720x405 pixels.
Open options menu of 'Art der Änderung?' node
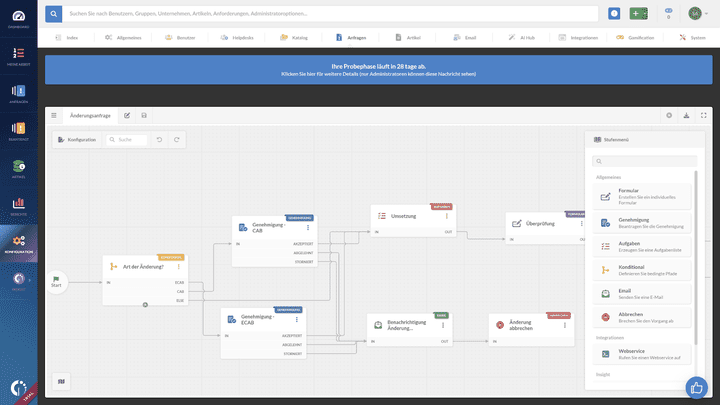click(x=179, y=267)
